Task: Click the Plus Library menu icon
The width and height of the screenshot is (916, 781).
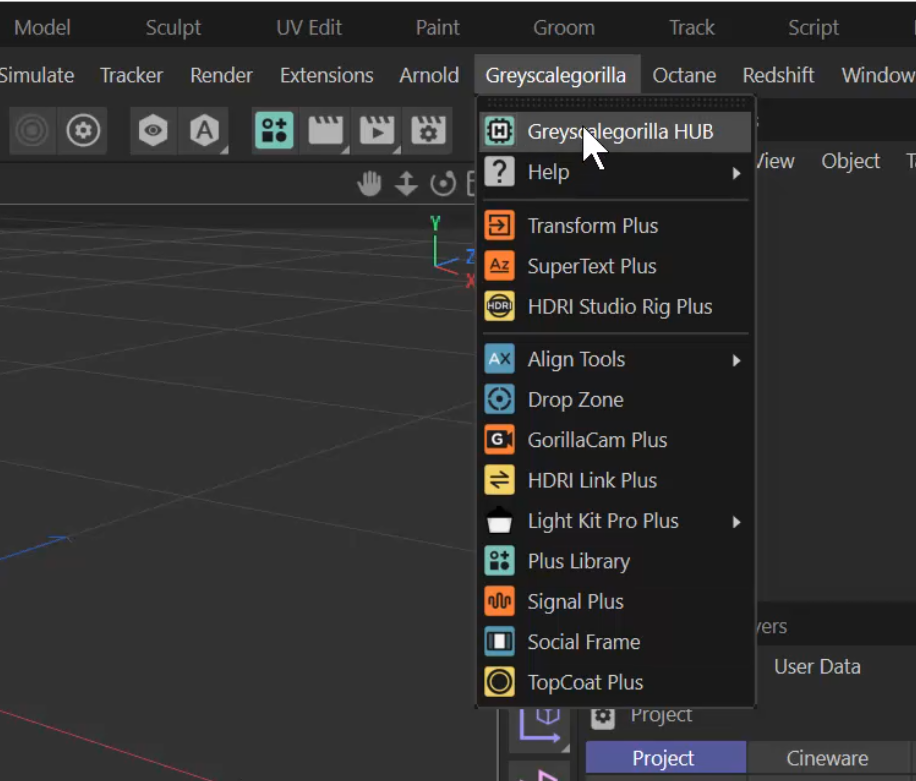Action: pos(499,561)
